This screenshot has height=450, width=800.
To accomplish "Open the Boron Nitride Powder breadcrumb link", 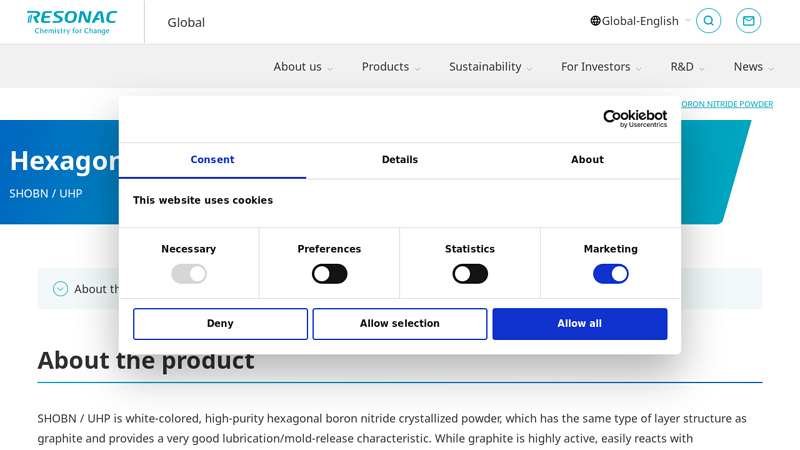I will click(727, 104).
